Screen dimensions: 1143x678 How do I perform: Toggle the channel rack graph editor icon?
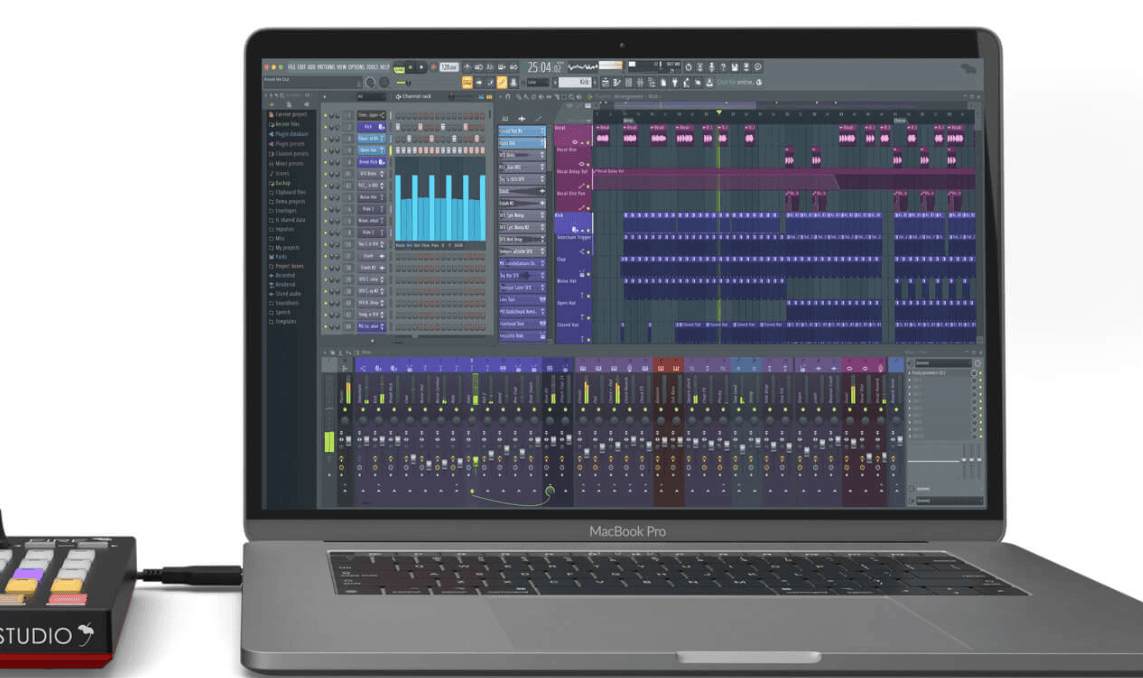click(481, 96)
